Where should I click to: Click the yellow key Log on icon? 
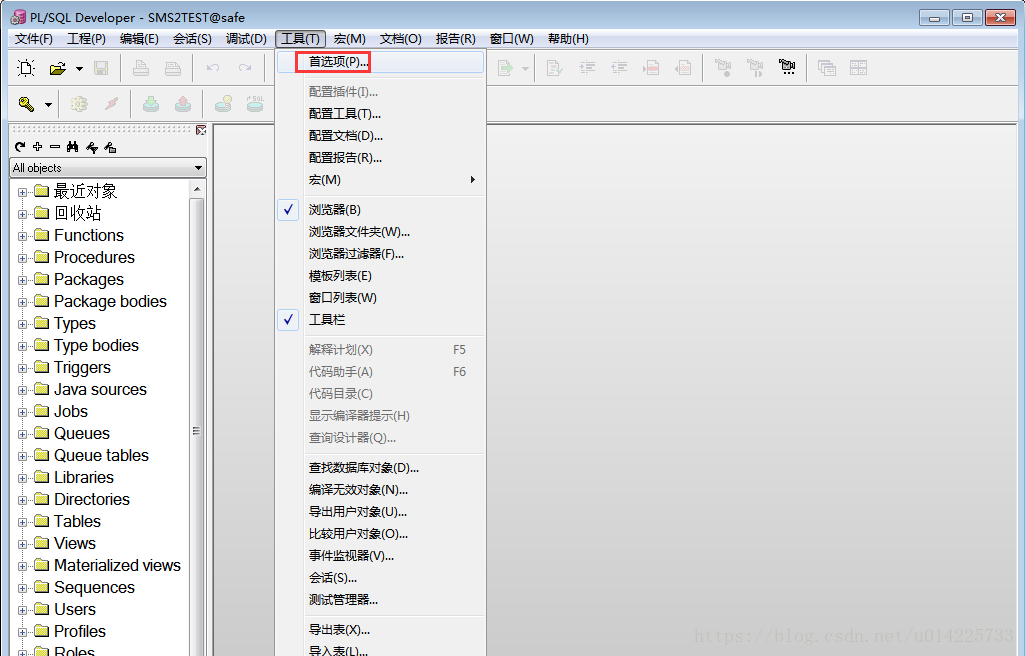tap(26, 104)
